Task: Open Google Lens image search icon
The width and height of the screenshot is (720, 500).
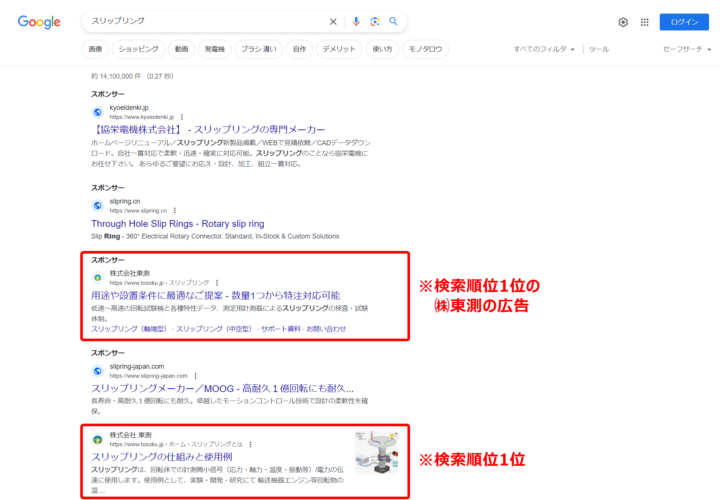Action: pyautogui.click(x=375, y=22)
